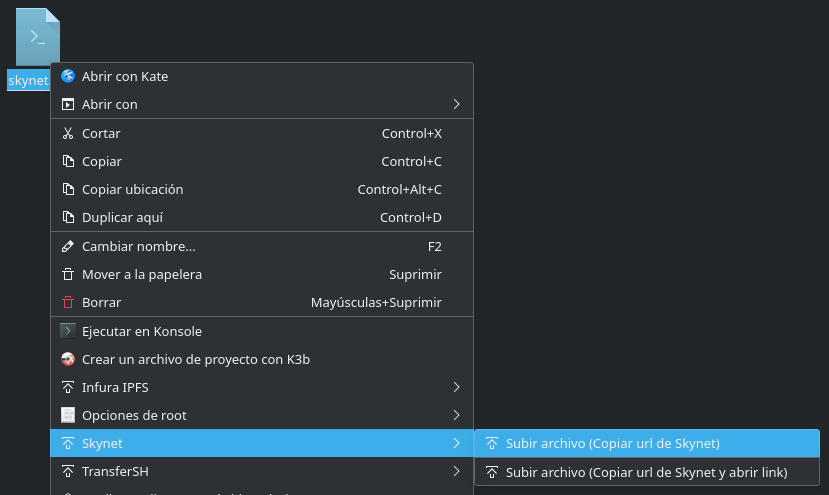Expand the TransferSH submenu arrow
This screenshot has height=495, width=829.
[457, 471]
